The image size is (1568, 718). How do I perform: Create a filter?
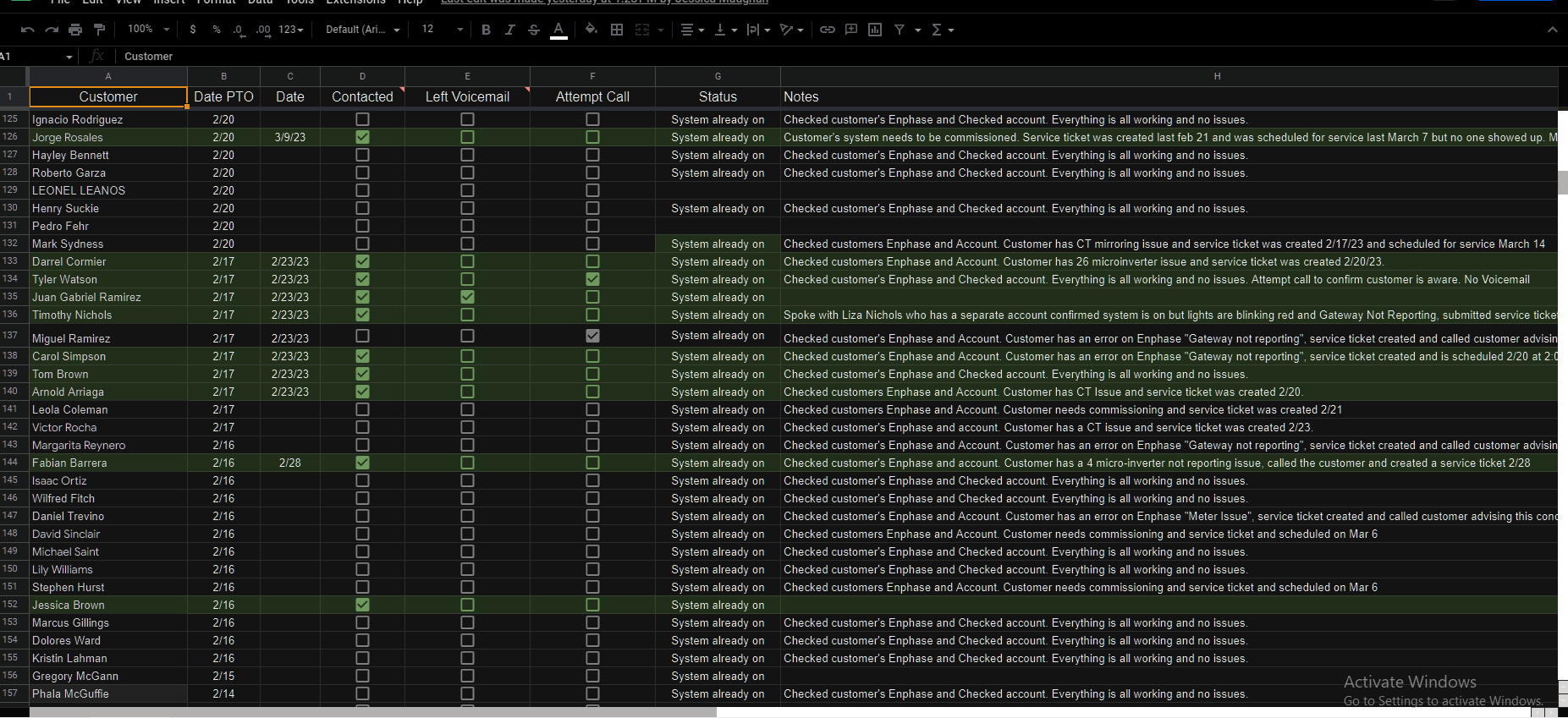[x=900, y=30]
